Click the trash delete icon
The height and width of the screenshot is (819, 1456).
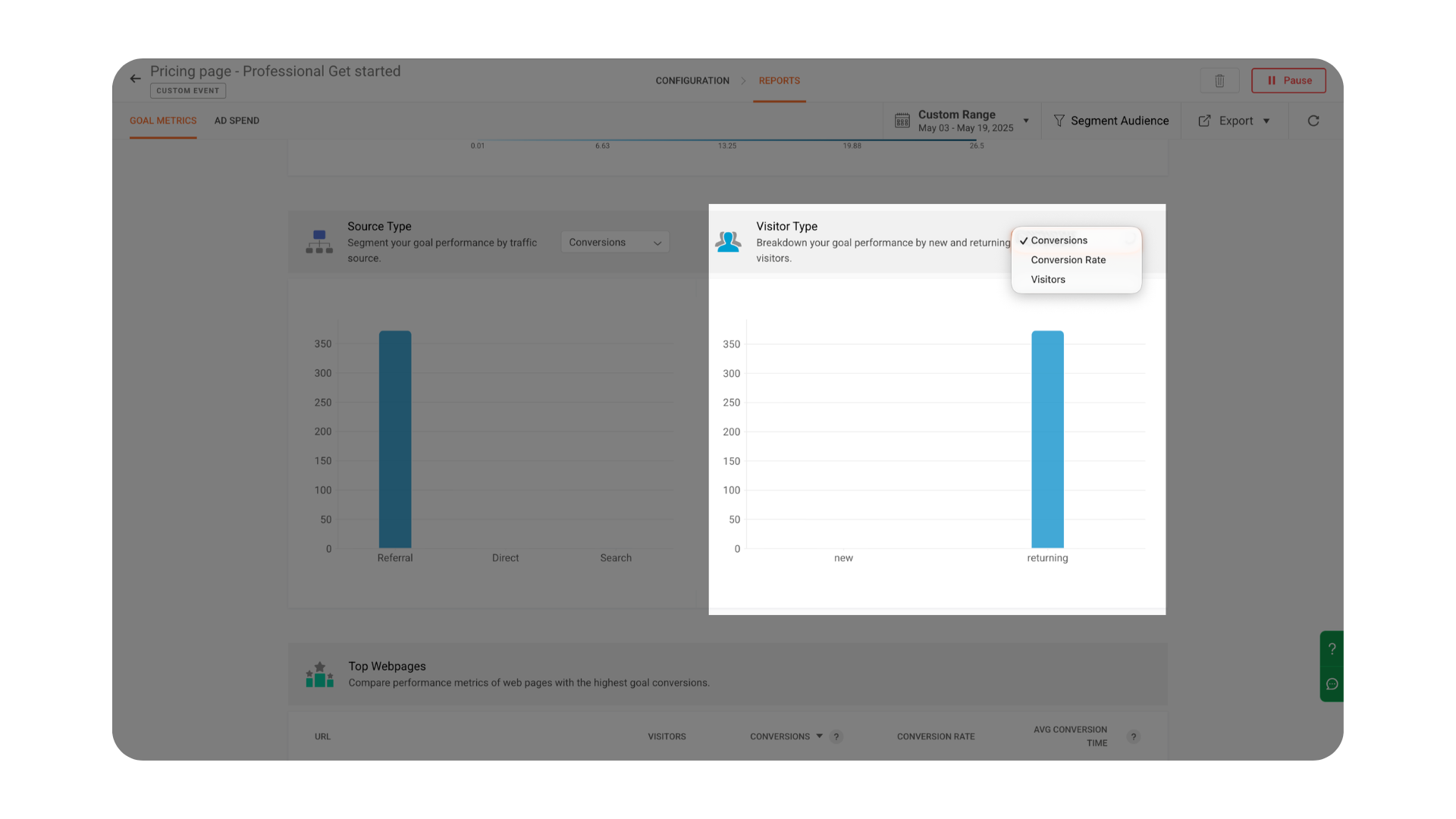1219,80
